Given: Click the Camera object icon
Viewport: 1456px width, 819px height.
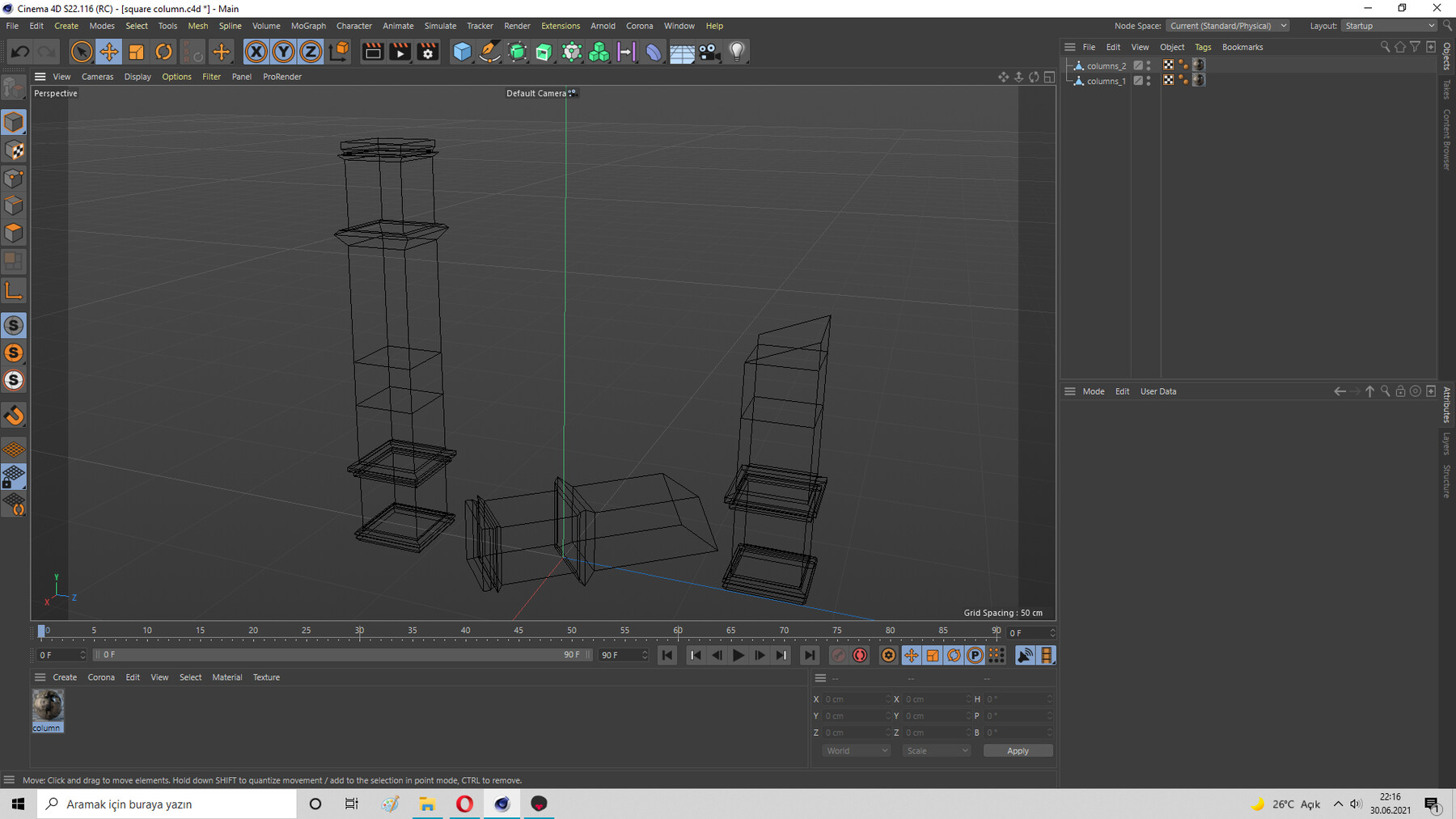Looking at the screenshot, I should 709,52.
